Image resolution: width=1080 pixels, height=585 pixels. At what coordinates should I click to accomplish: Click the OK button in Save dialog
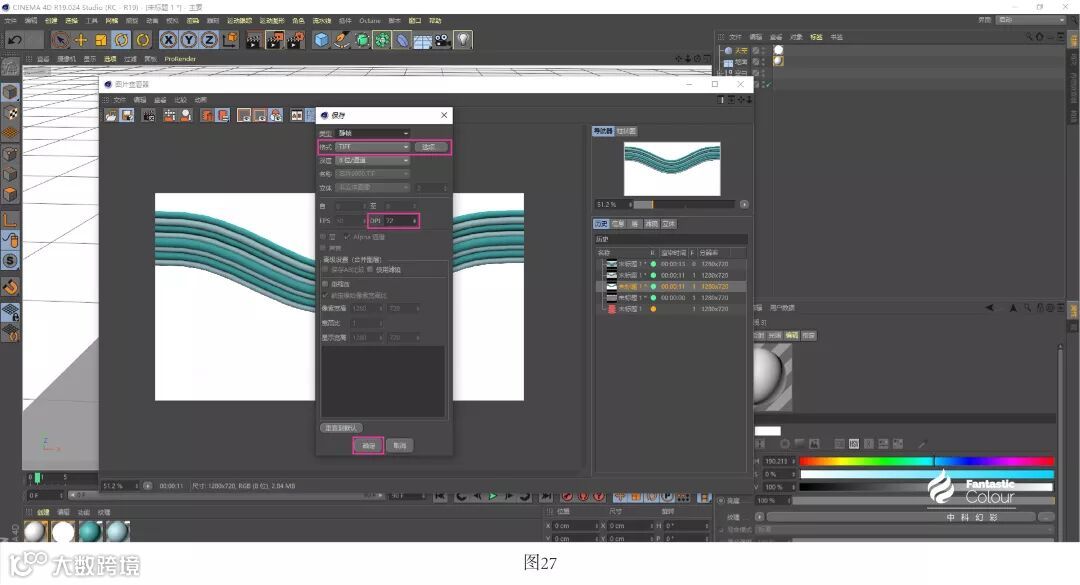(368, 446)
